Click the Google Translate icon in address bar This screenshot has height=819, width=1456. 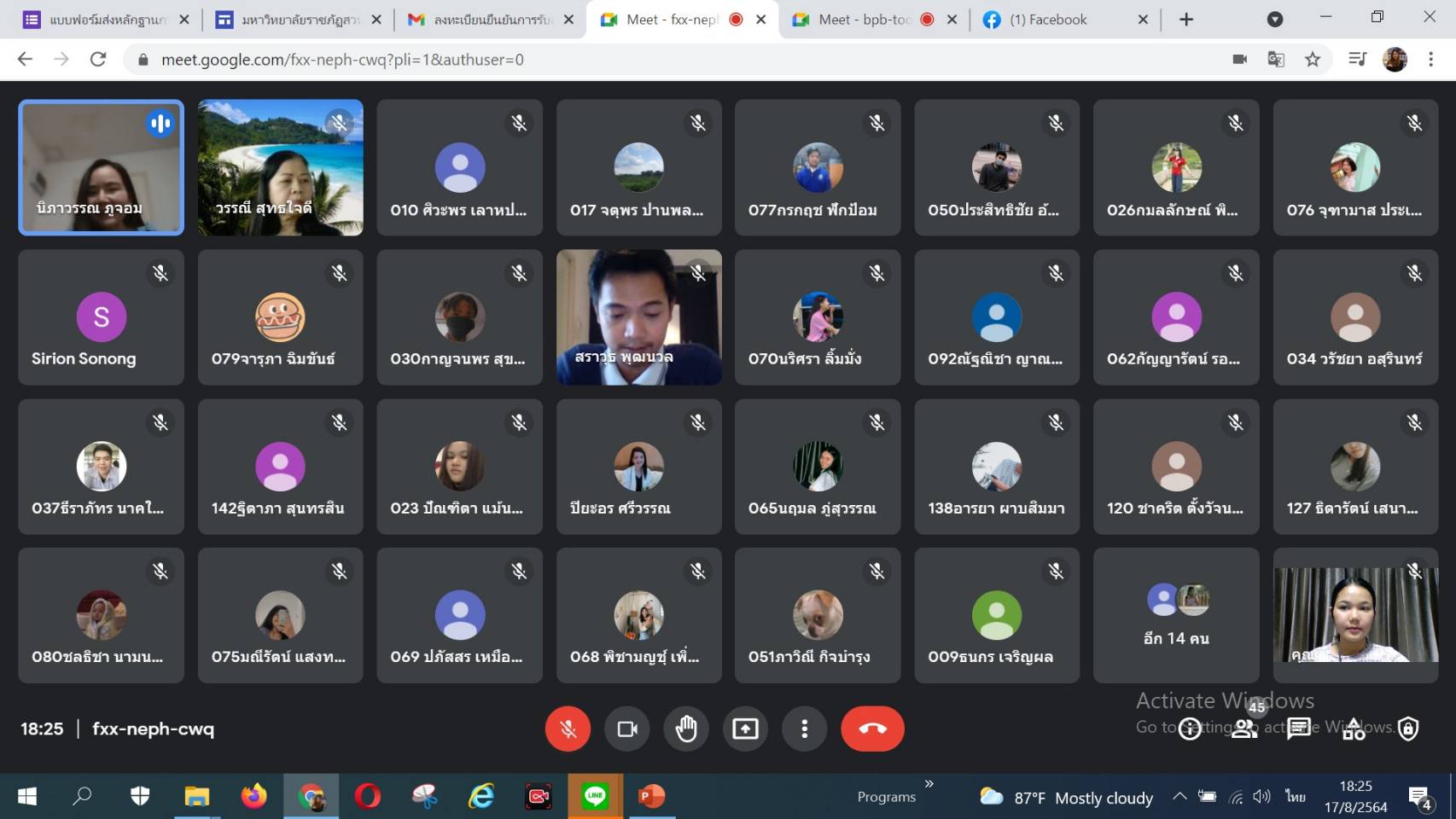pos(1276,59)
